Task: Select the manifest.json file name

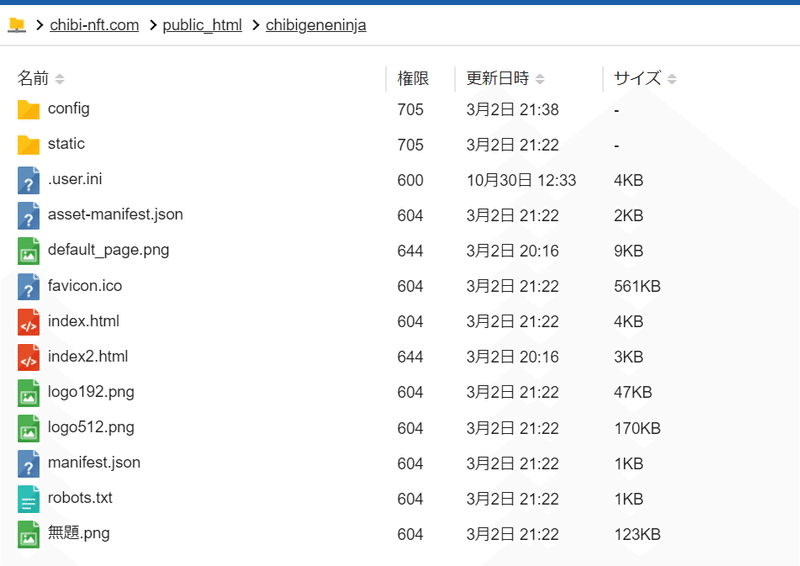Action: (94, 462)
